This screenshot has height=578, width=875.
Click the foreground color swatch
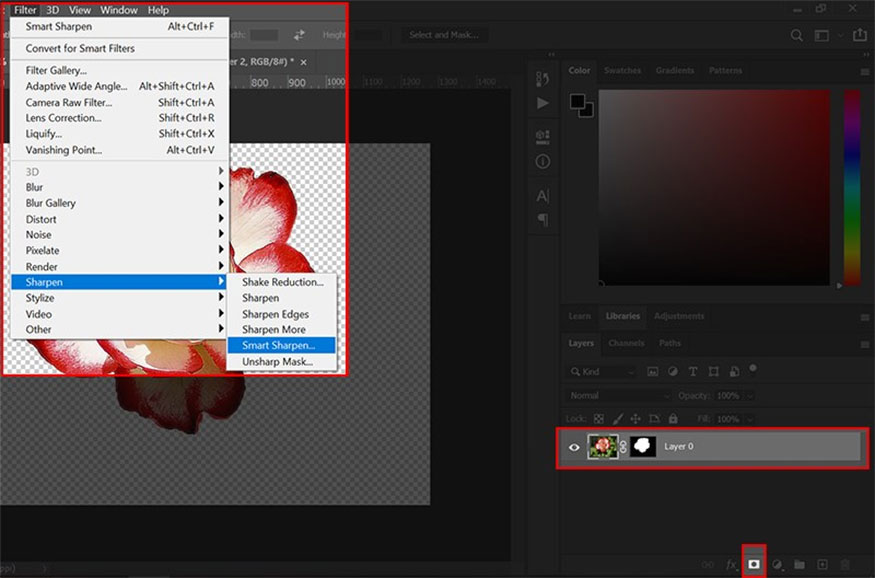click(578, 102)
